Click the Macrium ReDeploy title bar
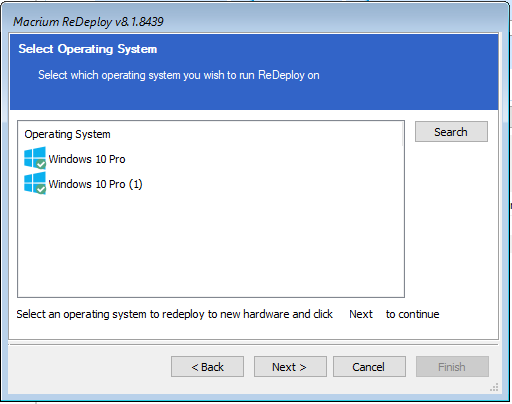Screen dimensions: 512x404 (253, 21)
